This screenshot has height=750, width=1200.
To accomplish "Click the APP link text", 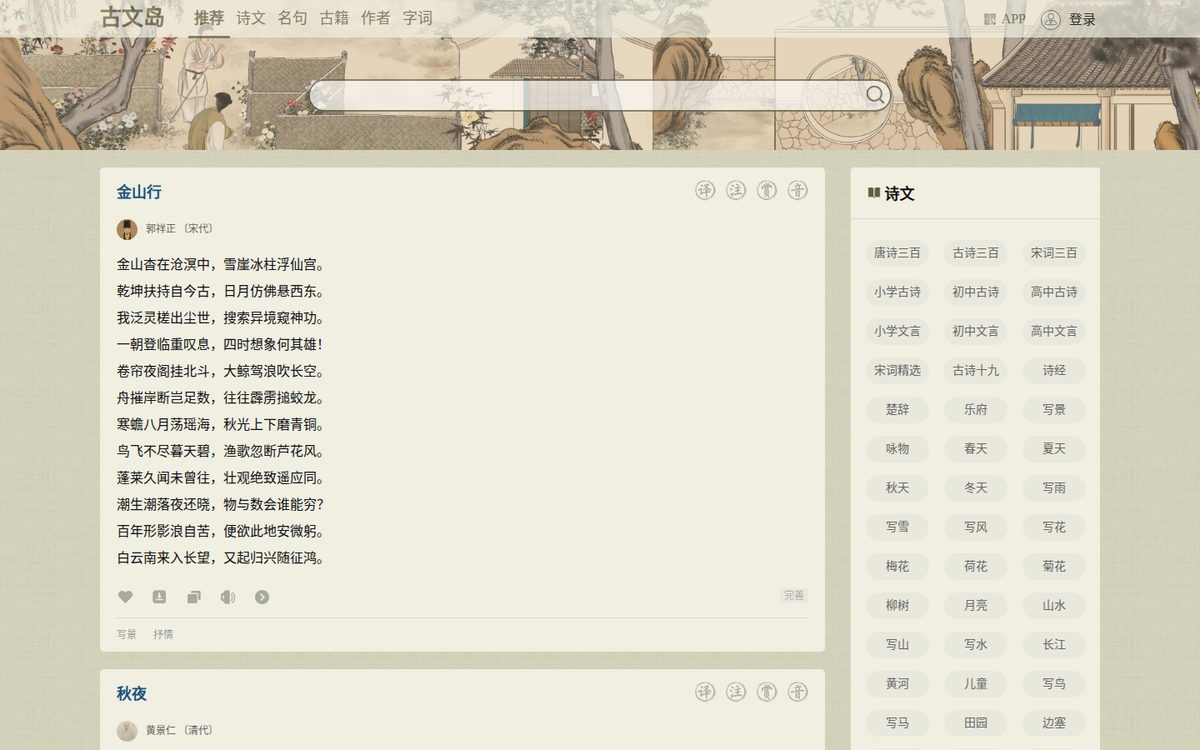I will (x=1013, y=19).
